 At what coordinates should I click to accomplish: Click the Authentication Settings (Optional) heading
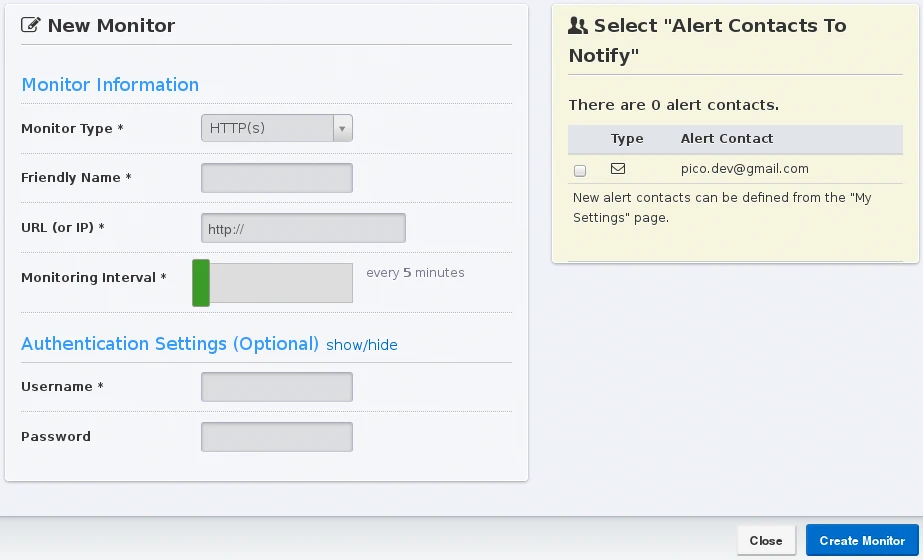(x=170, y=344)
